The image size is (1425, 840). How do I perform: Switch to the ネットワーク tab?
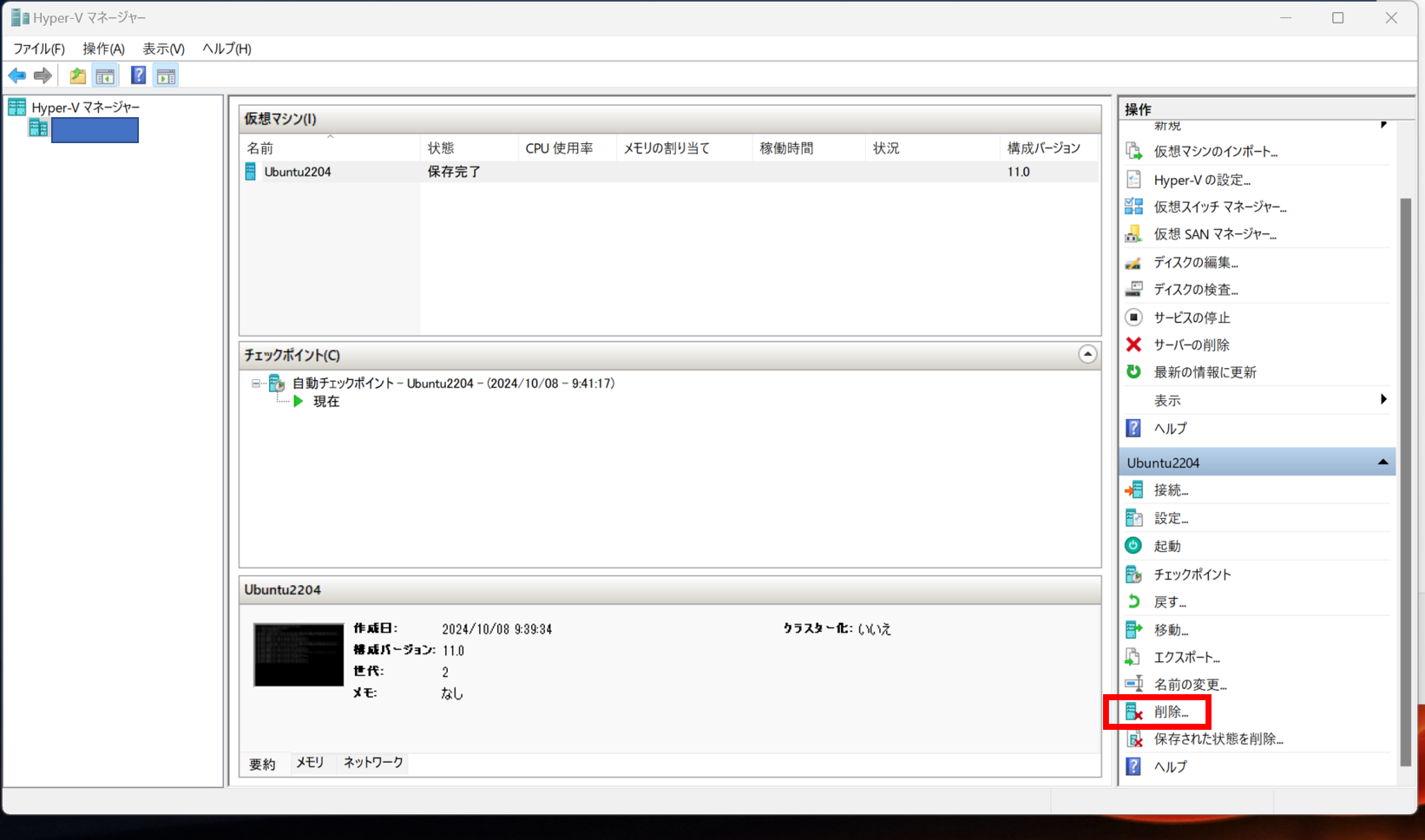(373, 762)
